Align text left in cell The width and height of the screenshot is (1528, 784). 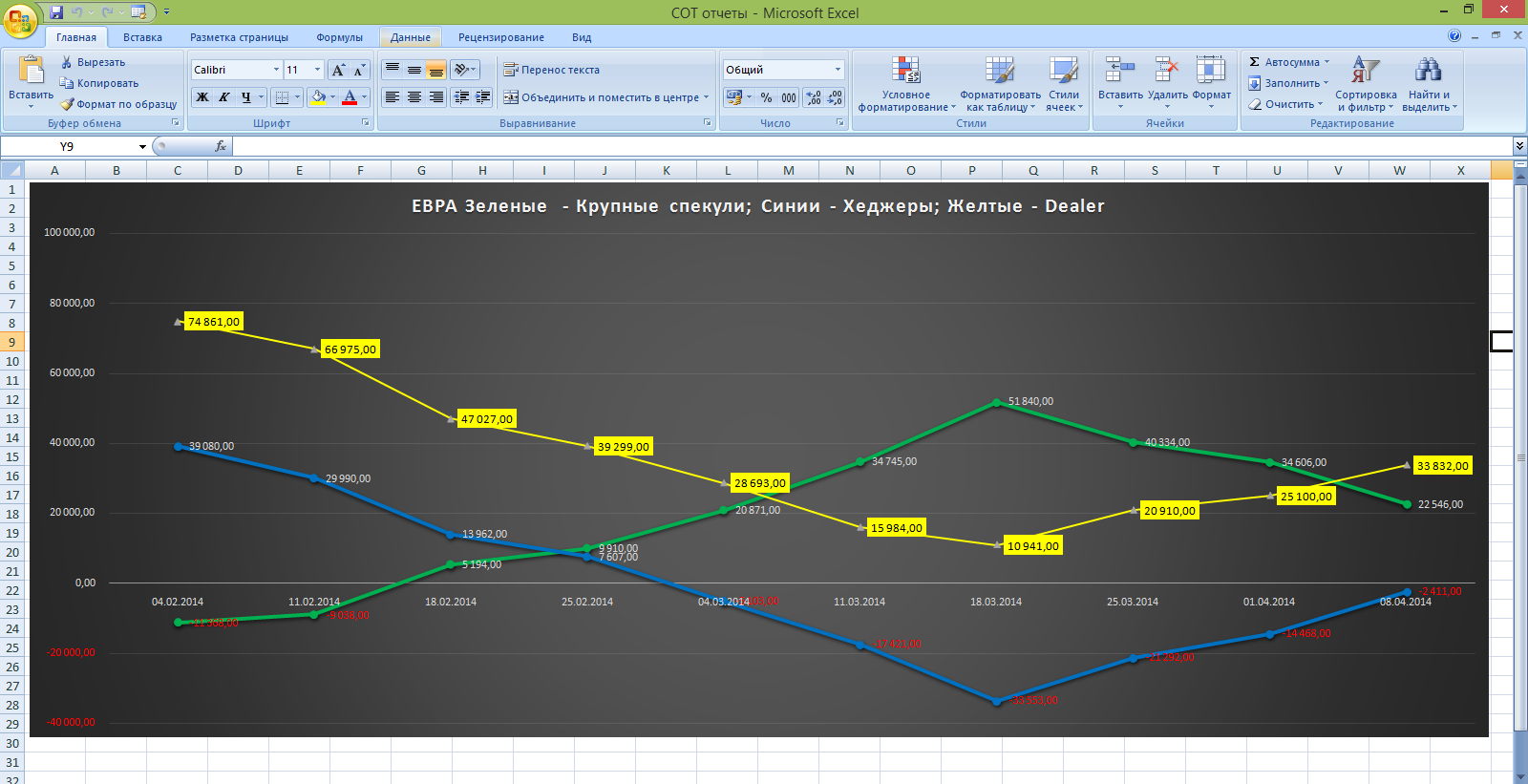393,97
